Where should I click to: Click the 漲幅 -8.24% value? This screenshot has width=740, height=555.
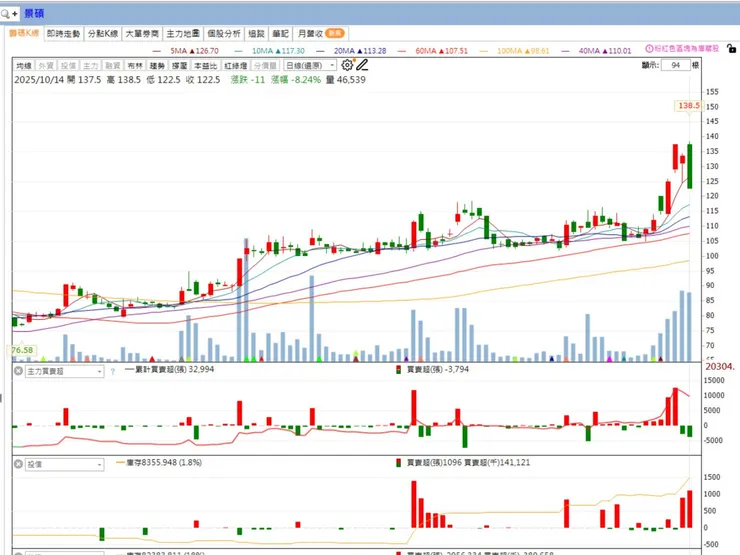click(296, 80)
